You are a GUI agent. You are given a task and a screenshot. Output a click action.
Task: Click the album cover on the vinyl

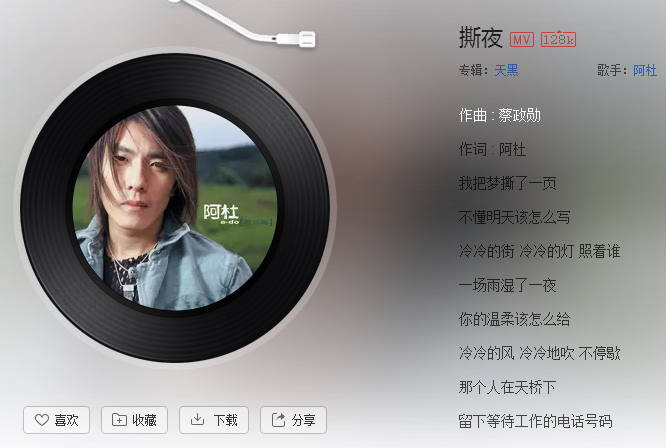coord(175,208)
